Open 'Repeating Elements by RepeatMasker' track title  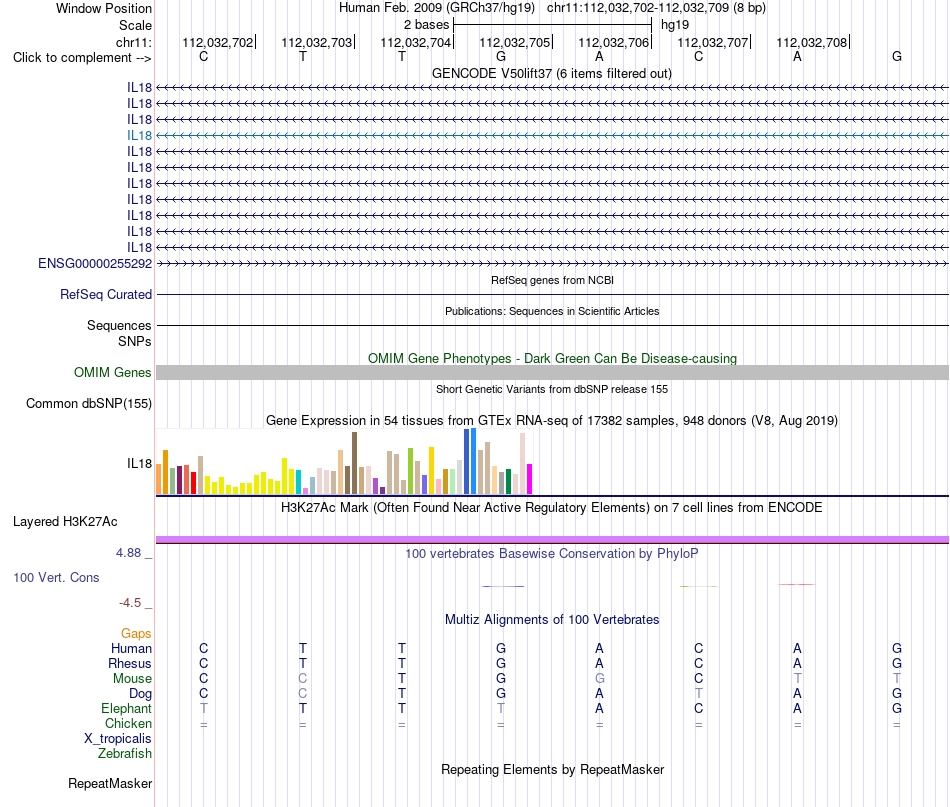tap(552, 769)
